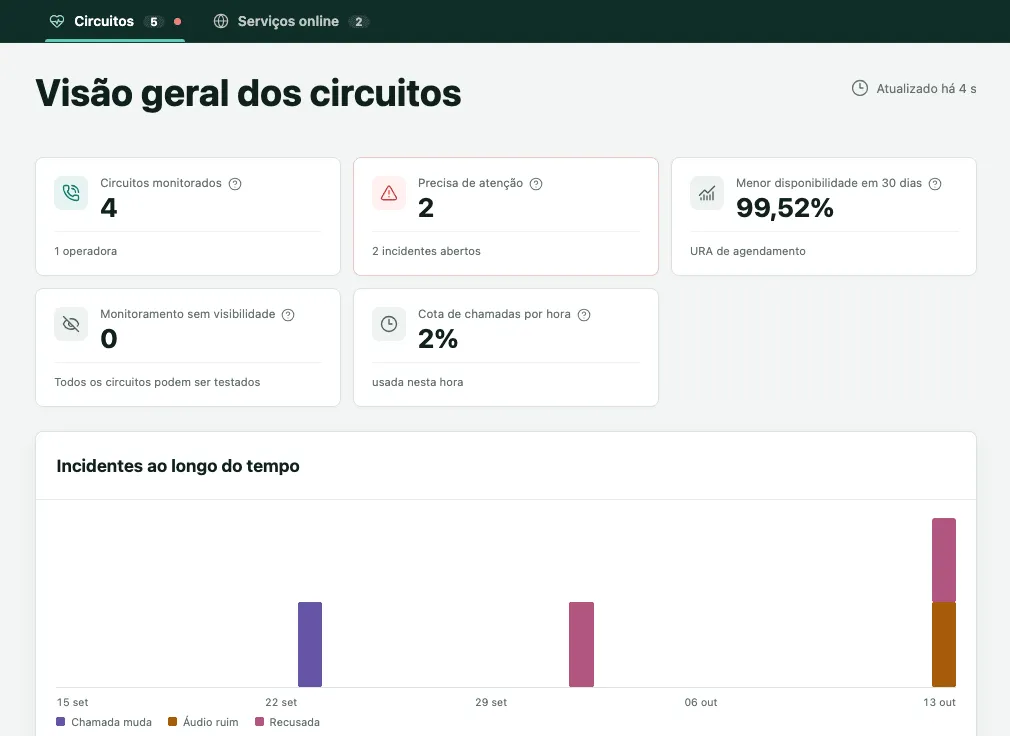Click the clock icon in Cota de chamadas card
Screen dimensions: 1010x736
click(x=389, y=324)
